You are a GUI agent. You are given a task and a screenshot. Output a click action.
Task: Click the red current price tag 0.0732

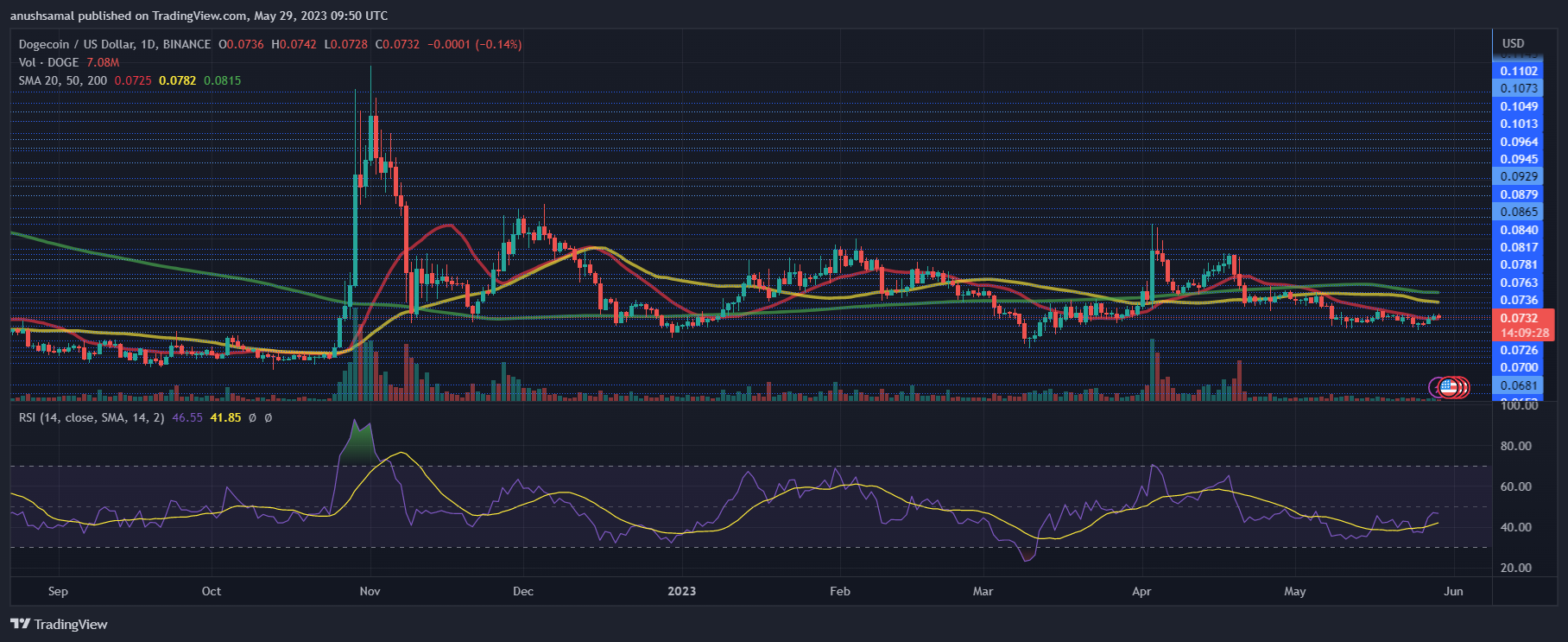tap(1519, 318)
